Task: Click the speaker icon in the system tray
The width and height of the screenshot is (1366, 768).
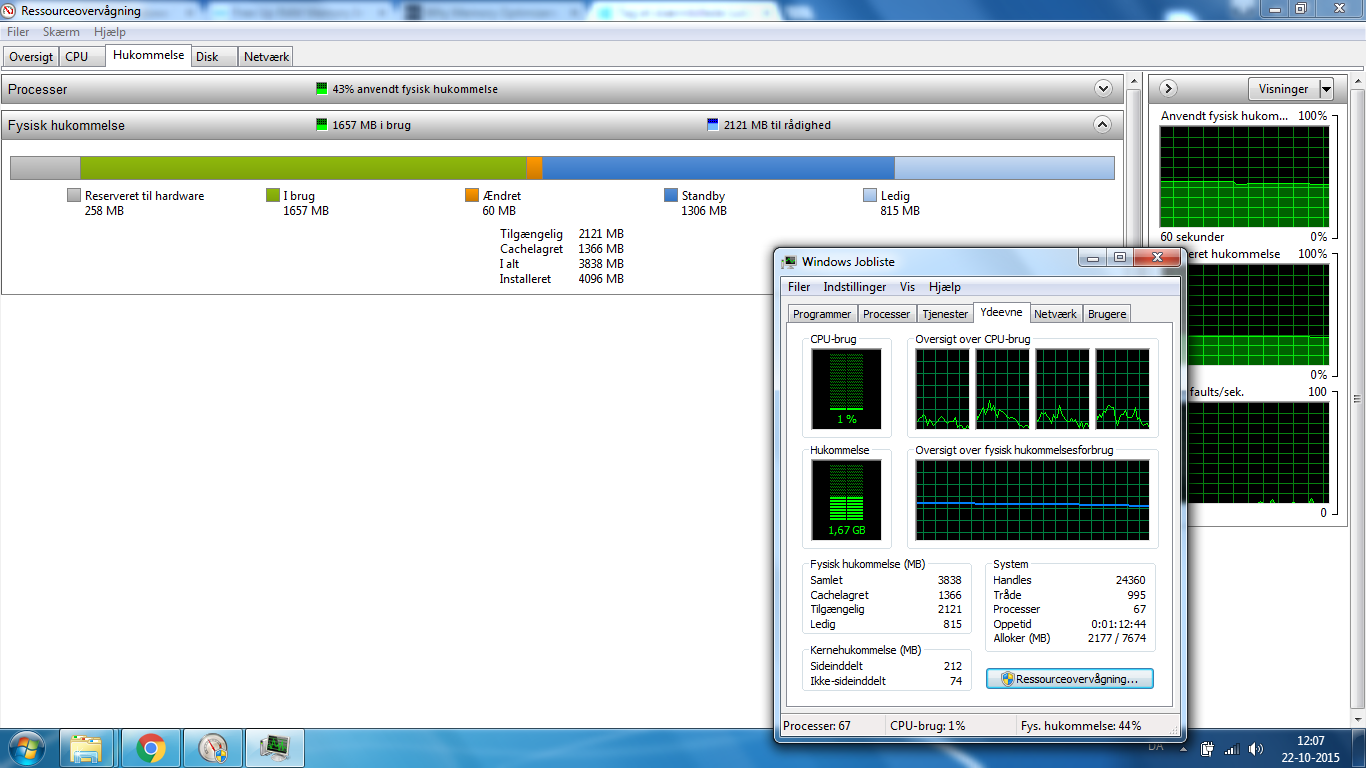Action: click(1256, 748)
